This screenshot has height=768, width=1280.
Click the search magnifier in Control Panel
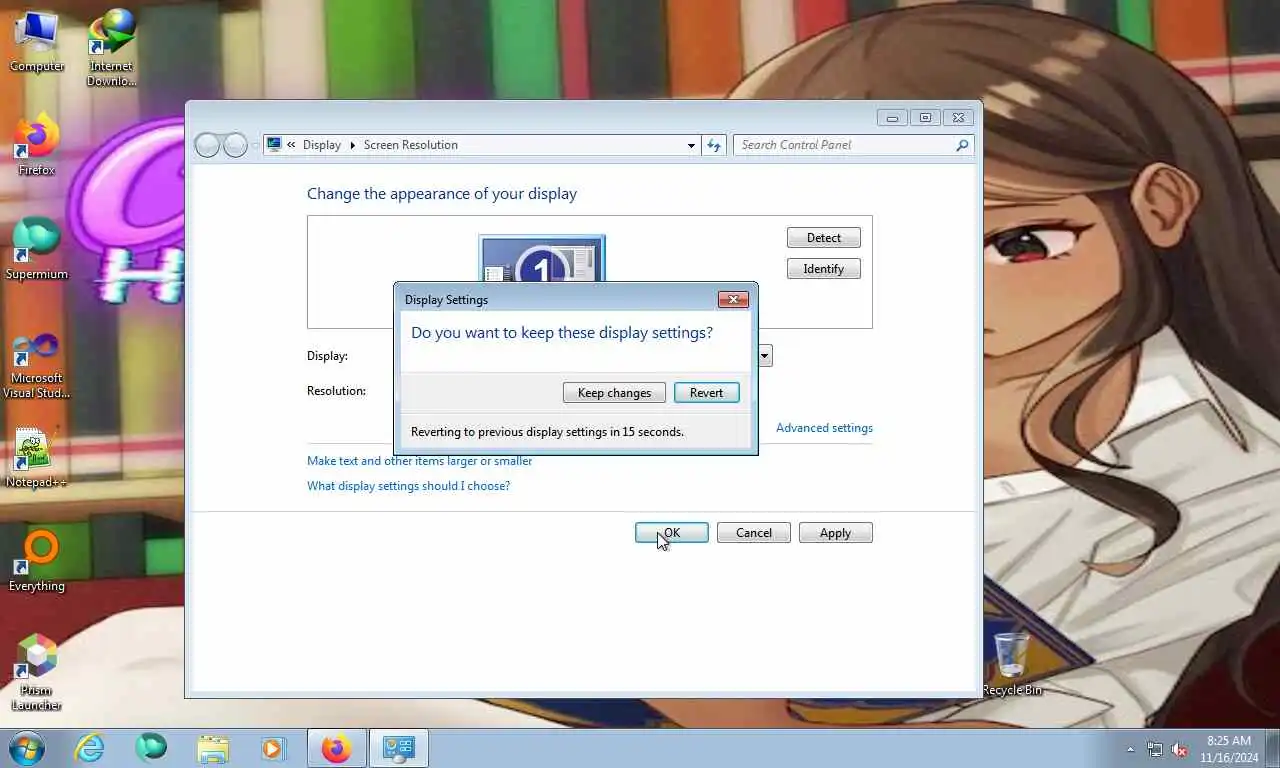(962, 145)
